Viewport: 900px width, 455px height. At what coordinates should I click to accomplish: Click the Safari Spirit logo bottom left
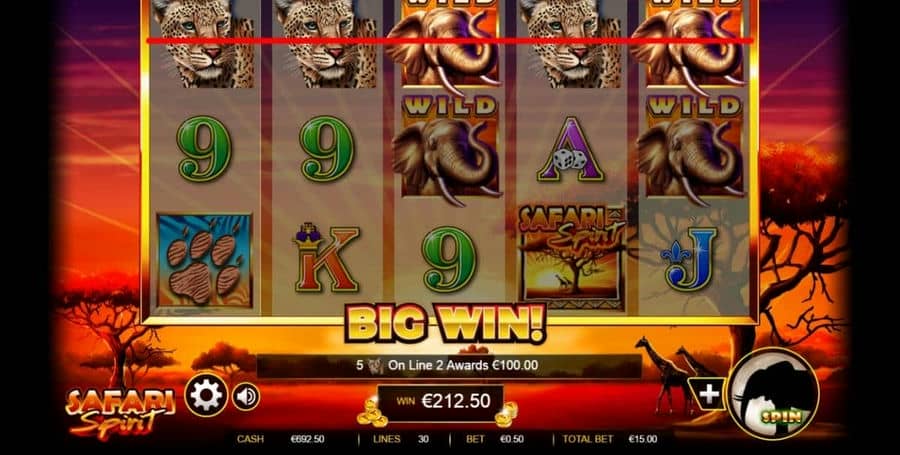tap(120, 411)
